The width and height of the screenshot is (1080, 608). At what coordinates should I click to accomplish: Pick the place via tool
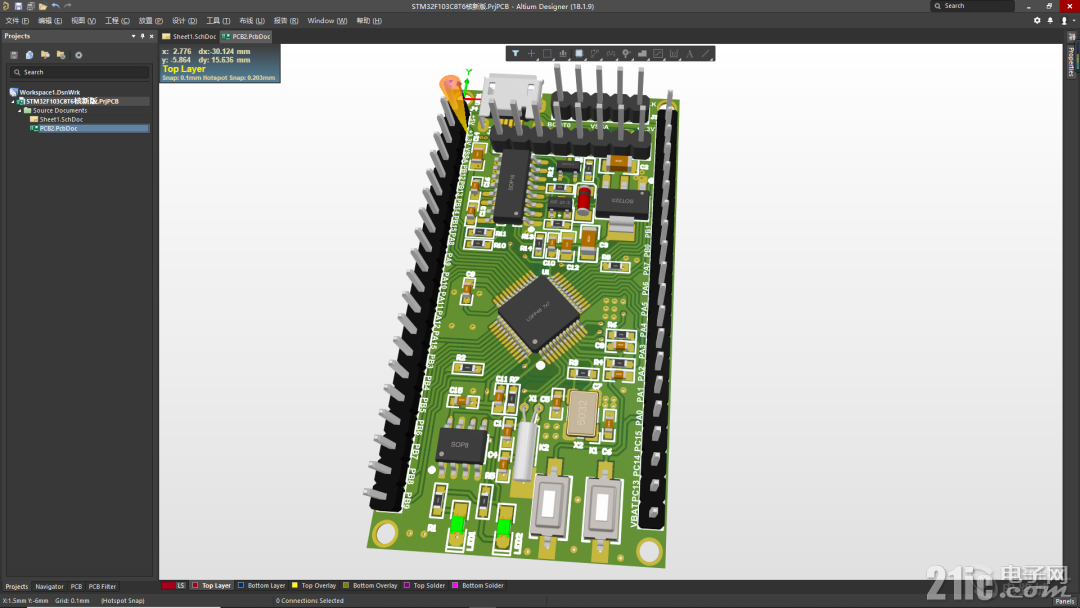(x=626, y=53)
